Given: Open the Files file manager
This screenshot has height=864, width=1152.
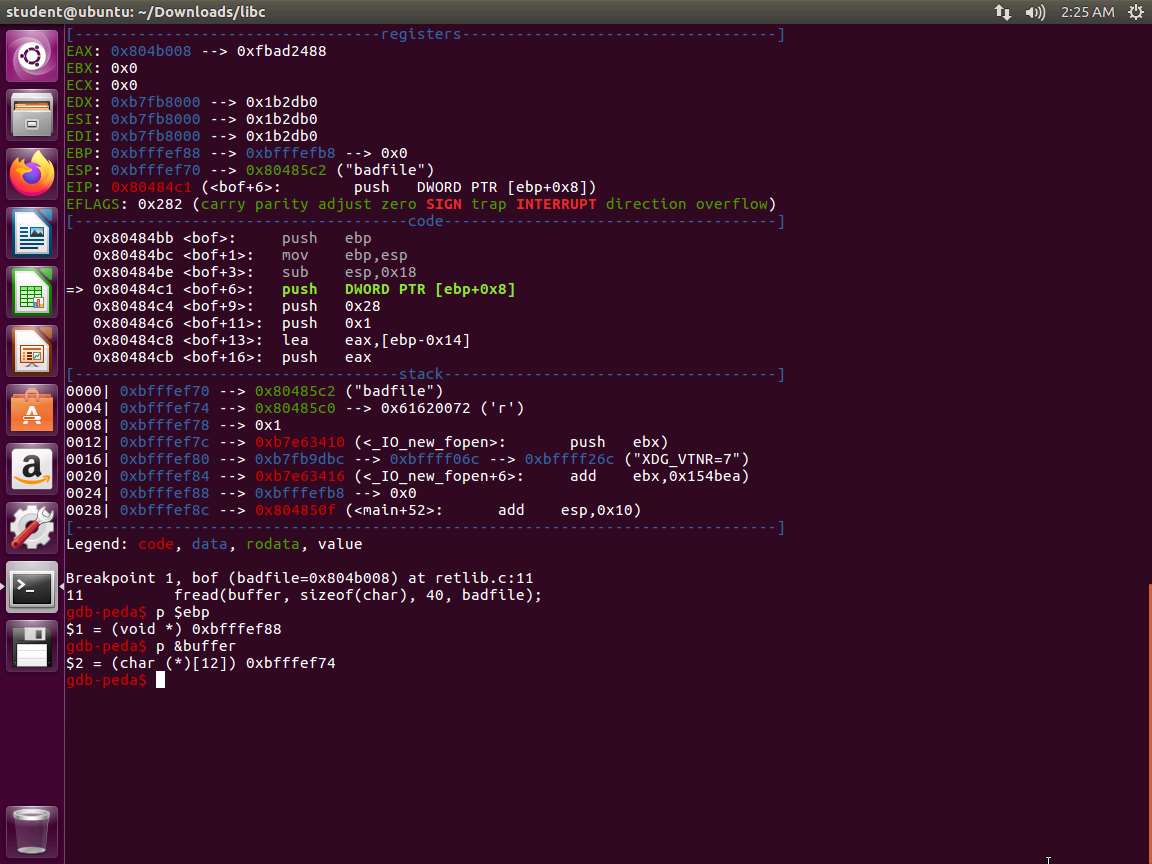Looking at the screenshot, I should pos(32,114).
